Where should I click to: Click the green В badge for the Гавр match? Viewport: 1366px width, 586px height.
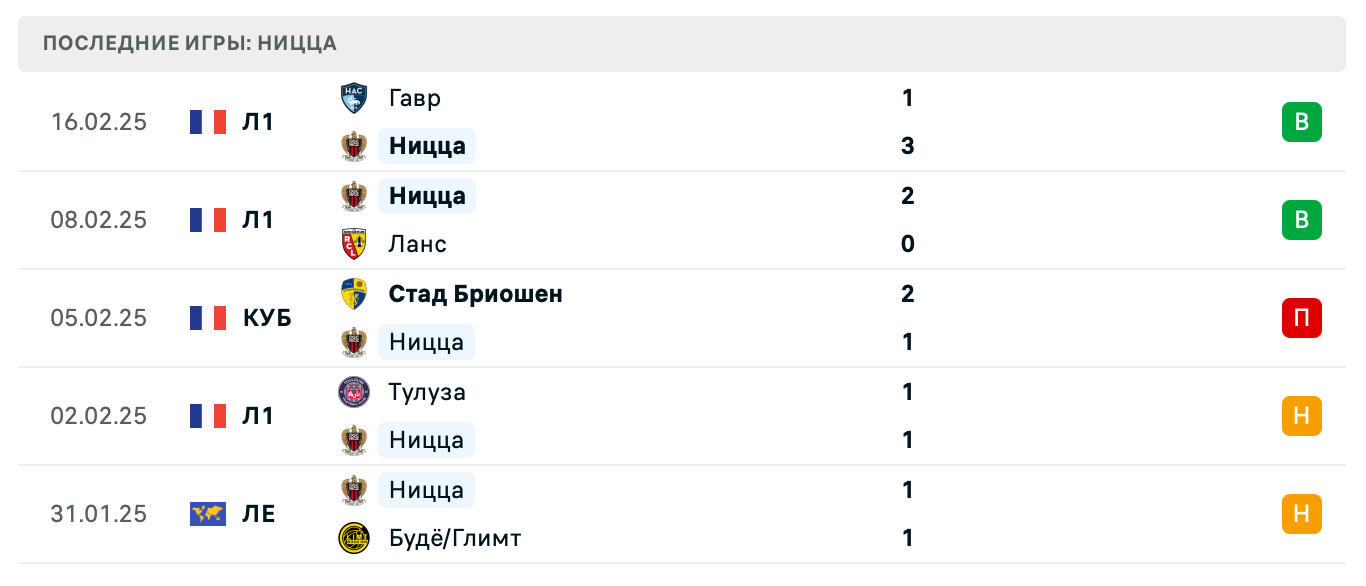1301,121
